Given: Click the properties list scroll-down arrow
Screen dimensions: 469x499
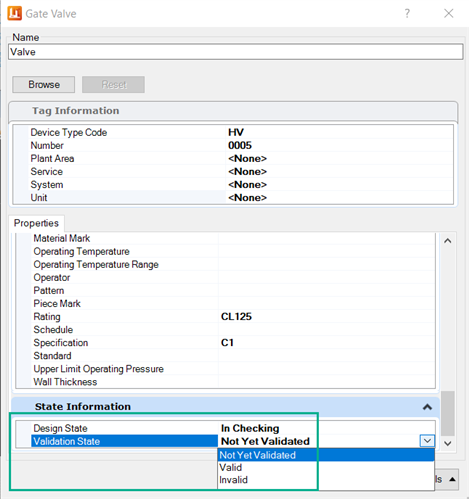Looking at the screenshot, I should point(448,444).
